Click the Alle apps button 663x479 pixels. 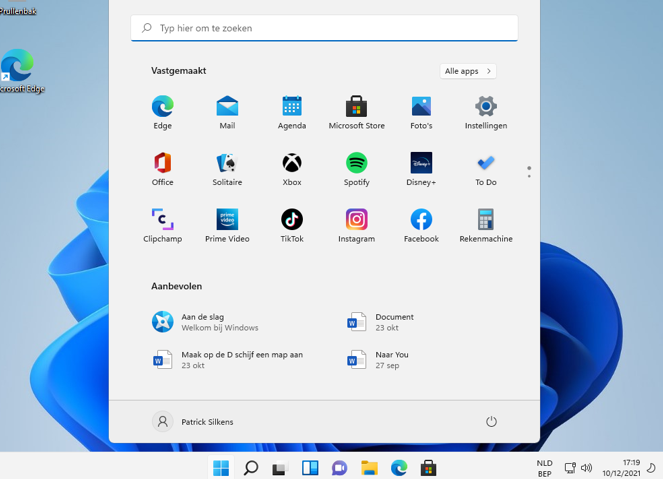point(468,71)
